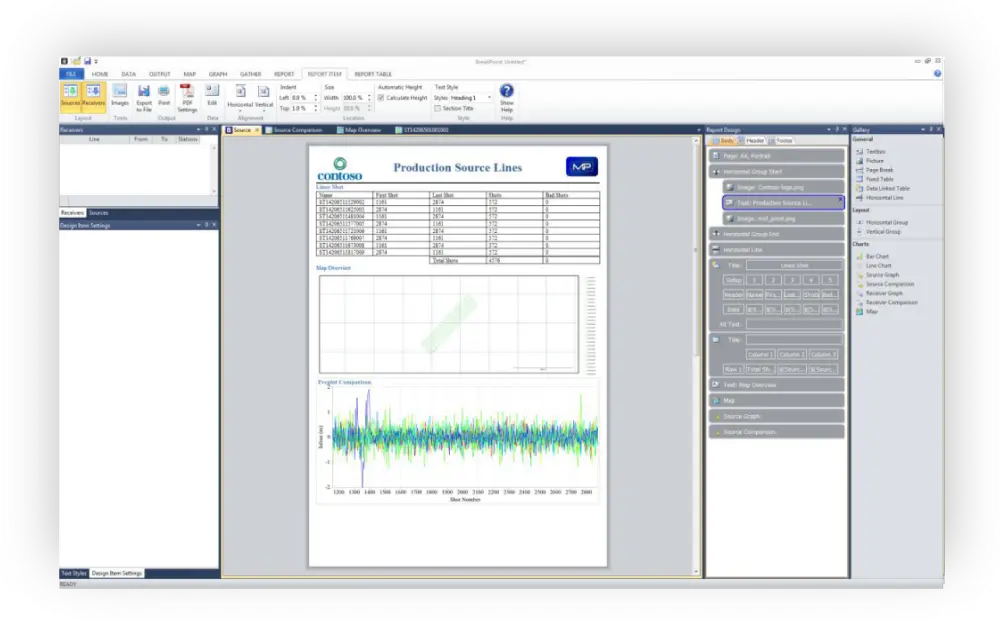Switch to the Sources panel tab
Screen dimensions: 1000x644
pos(98,213)
